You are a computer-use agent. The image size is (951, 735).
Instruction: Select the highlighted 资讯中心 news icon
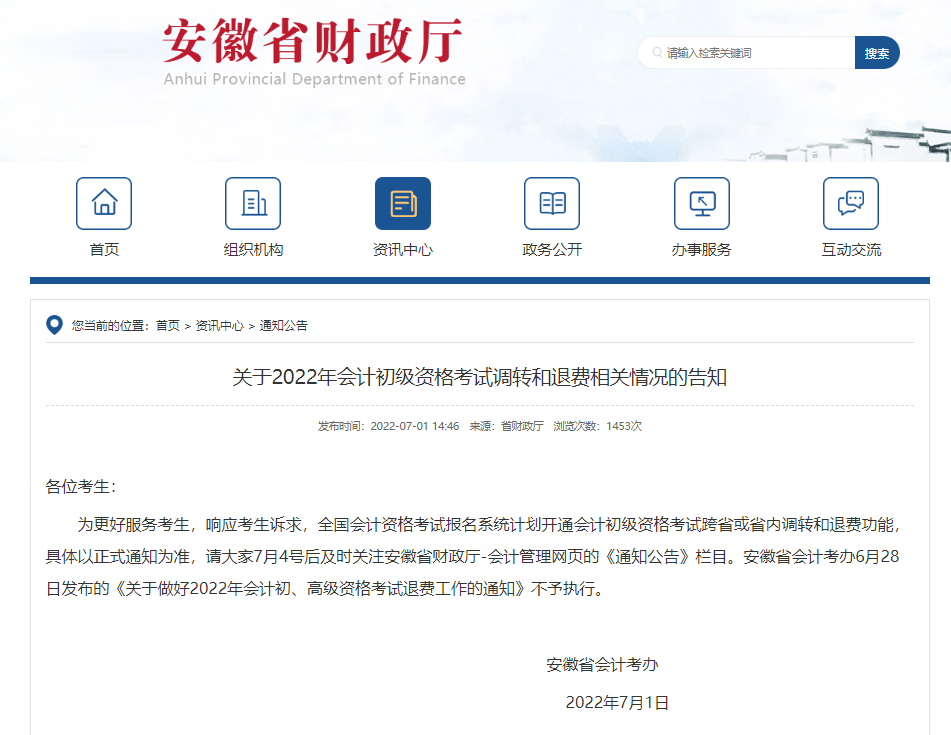[x=402, y=203]
